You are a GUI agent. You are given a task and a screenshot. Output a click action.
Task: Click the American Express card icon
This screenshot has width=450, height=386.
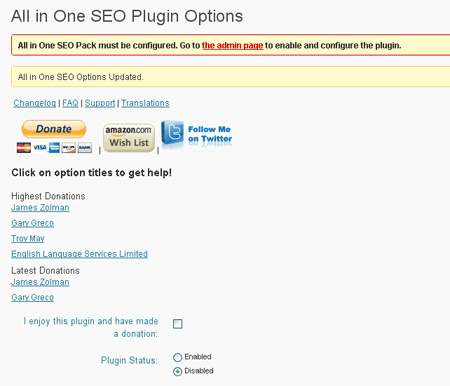coord(54,147)
